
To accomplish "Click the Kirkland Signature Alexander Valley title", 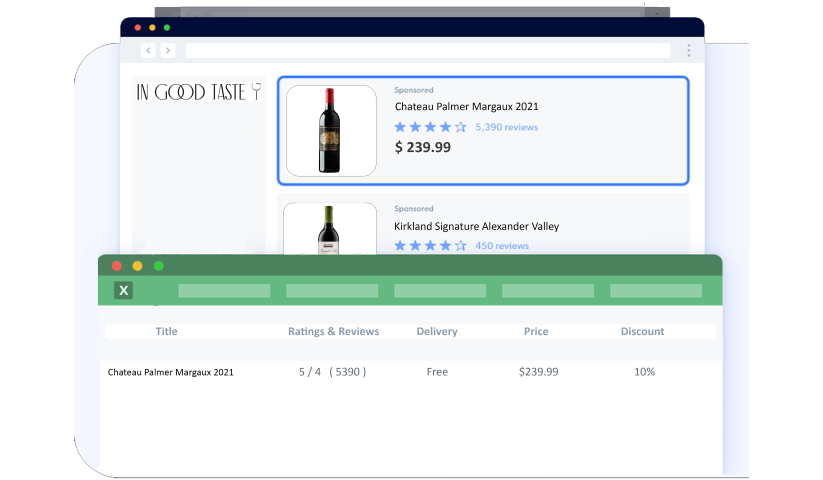I will pyautogui.click(x=477, y=226).
